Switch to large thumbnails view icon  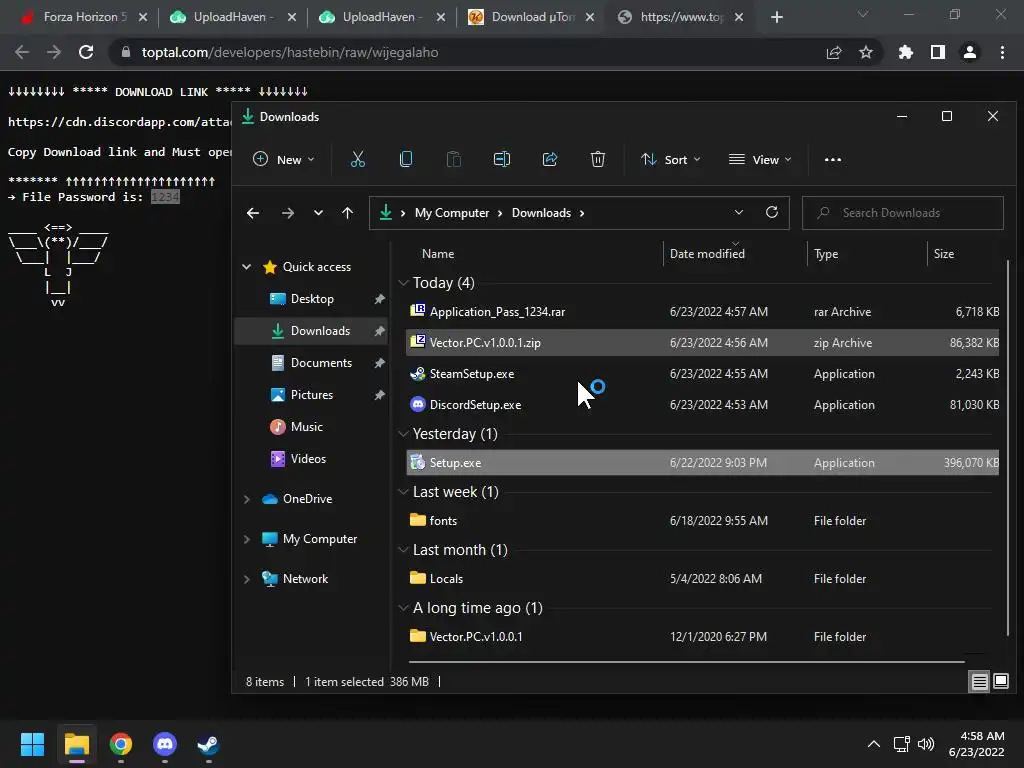pyautogui.click(x=1000, y=682)
